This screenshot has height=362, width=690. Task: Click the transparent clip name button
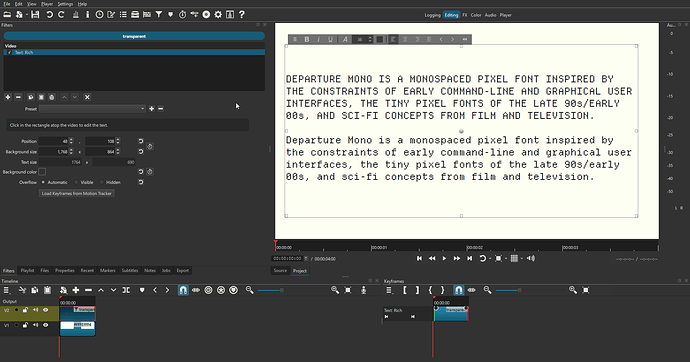[134, 36]
